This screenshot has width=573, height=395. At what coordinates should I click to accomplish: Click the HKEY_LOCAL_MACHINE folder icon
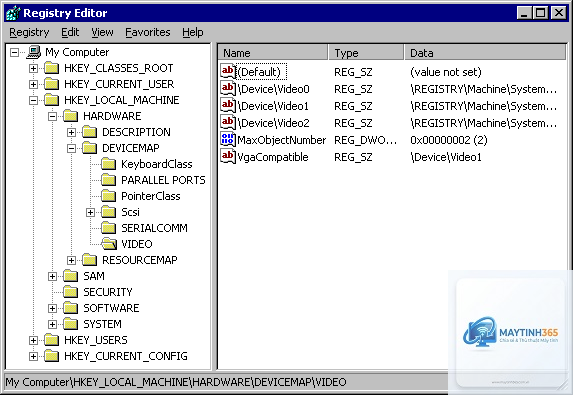(x=52, y=100)
